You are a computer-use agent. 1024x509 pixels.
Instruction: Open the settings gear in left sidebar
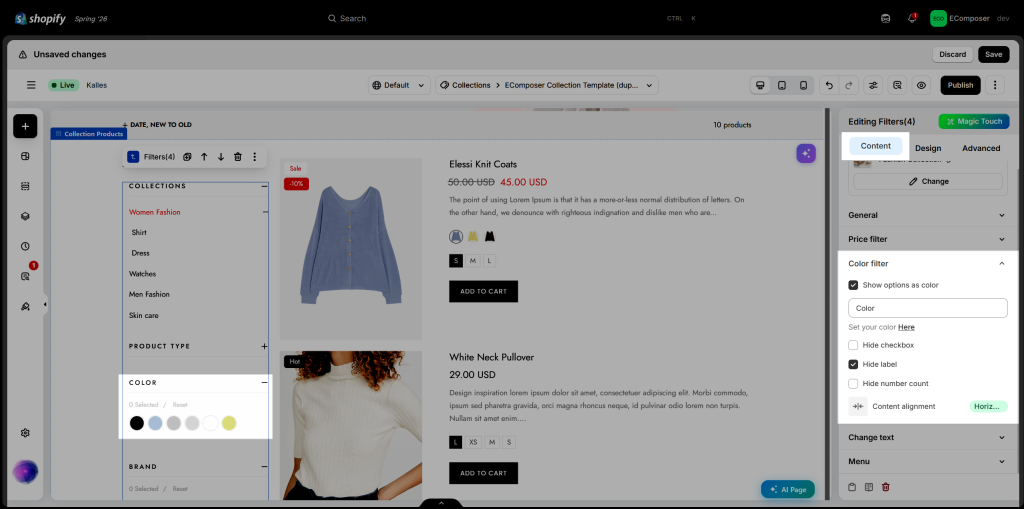[x=25, y=433]
